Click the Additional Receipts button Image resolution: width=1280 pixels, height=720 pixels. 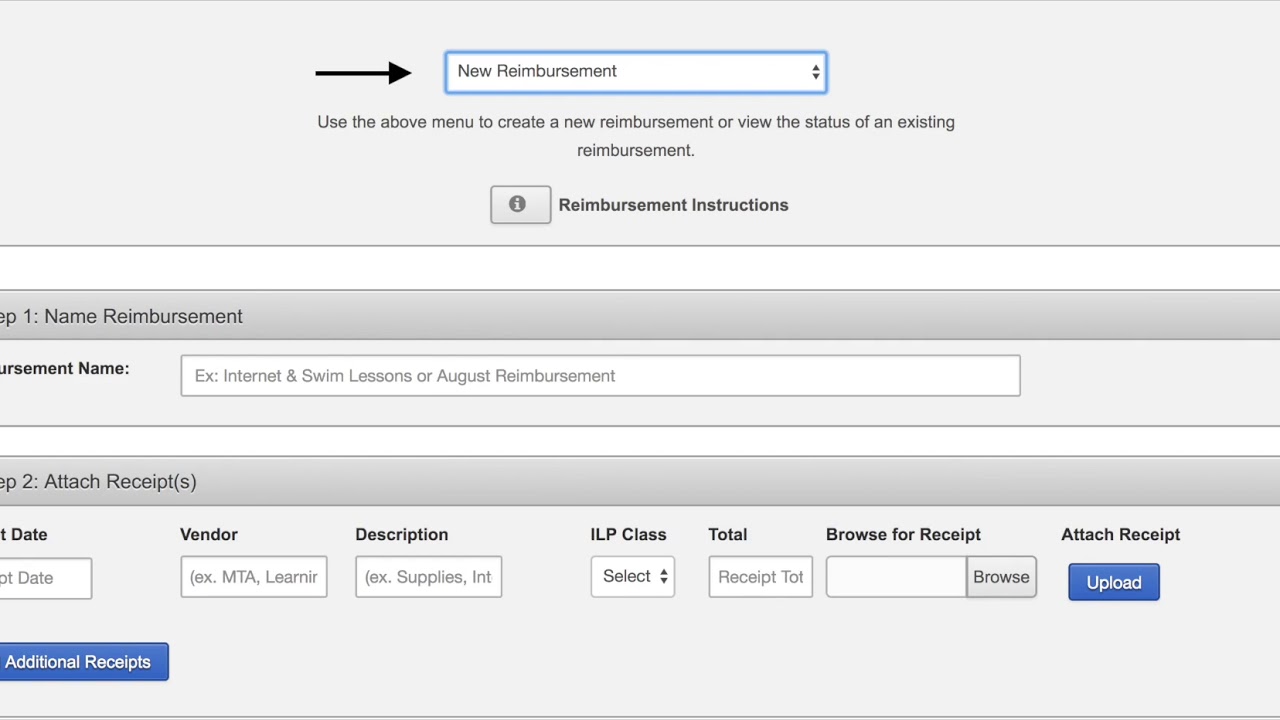click(80, 662)
